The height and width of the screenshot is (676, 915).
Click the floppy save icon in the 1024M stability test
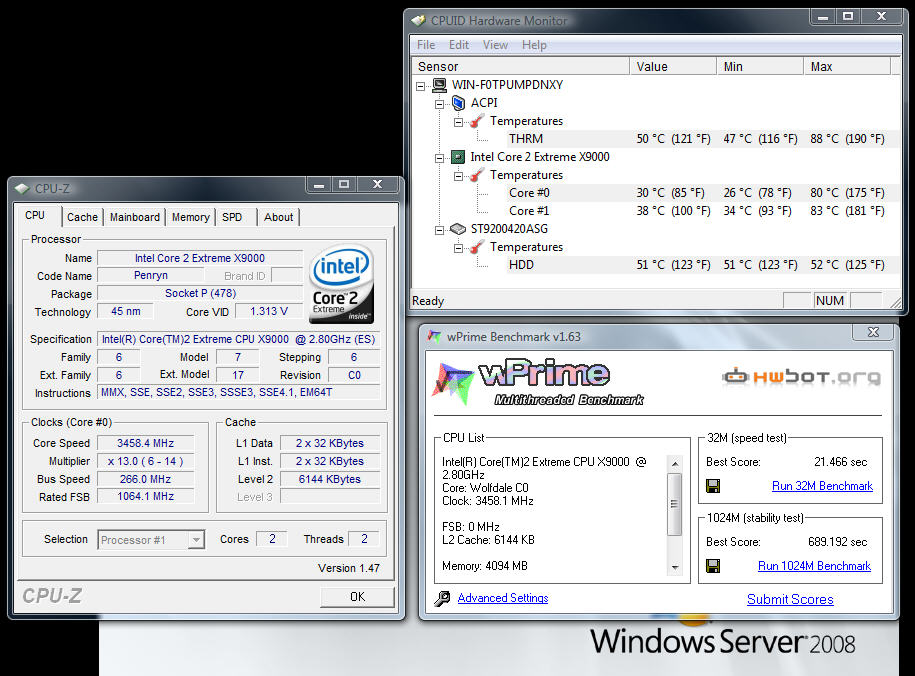713,566
